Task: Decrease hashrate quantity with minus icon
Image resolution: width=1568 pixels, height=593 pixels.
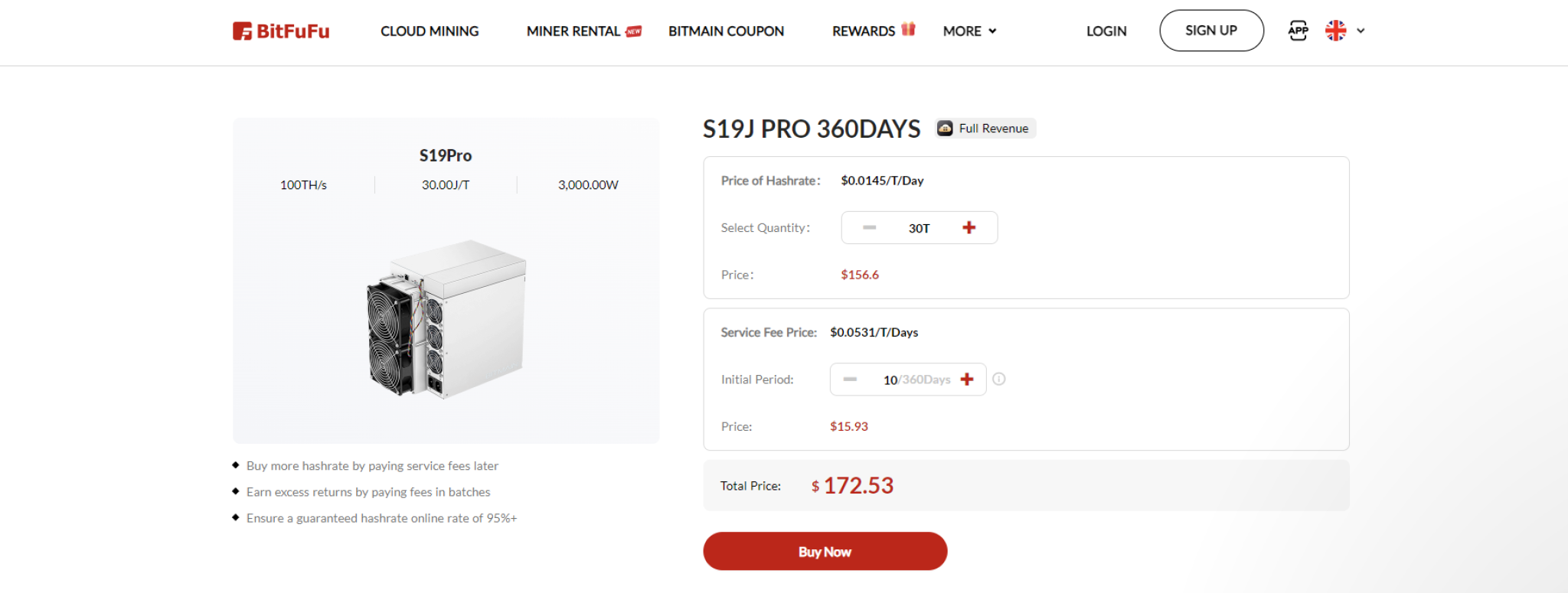Action: coord(869,228)
